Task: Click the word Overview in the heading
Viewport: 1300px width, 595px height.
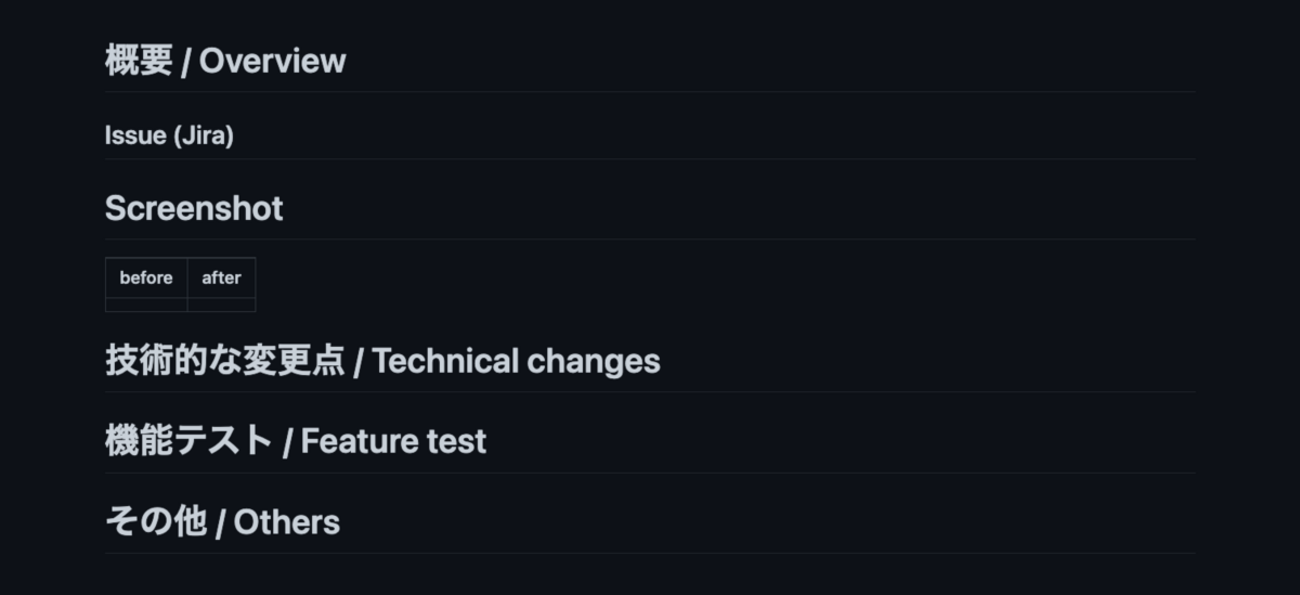Action: click(x=272, y=61)
